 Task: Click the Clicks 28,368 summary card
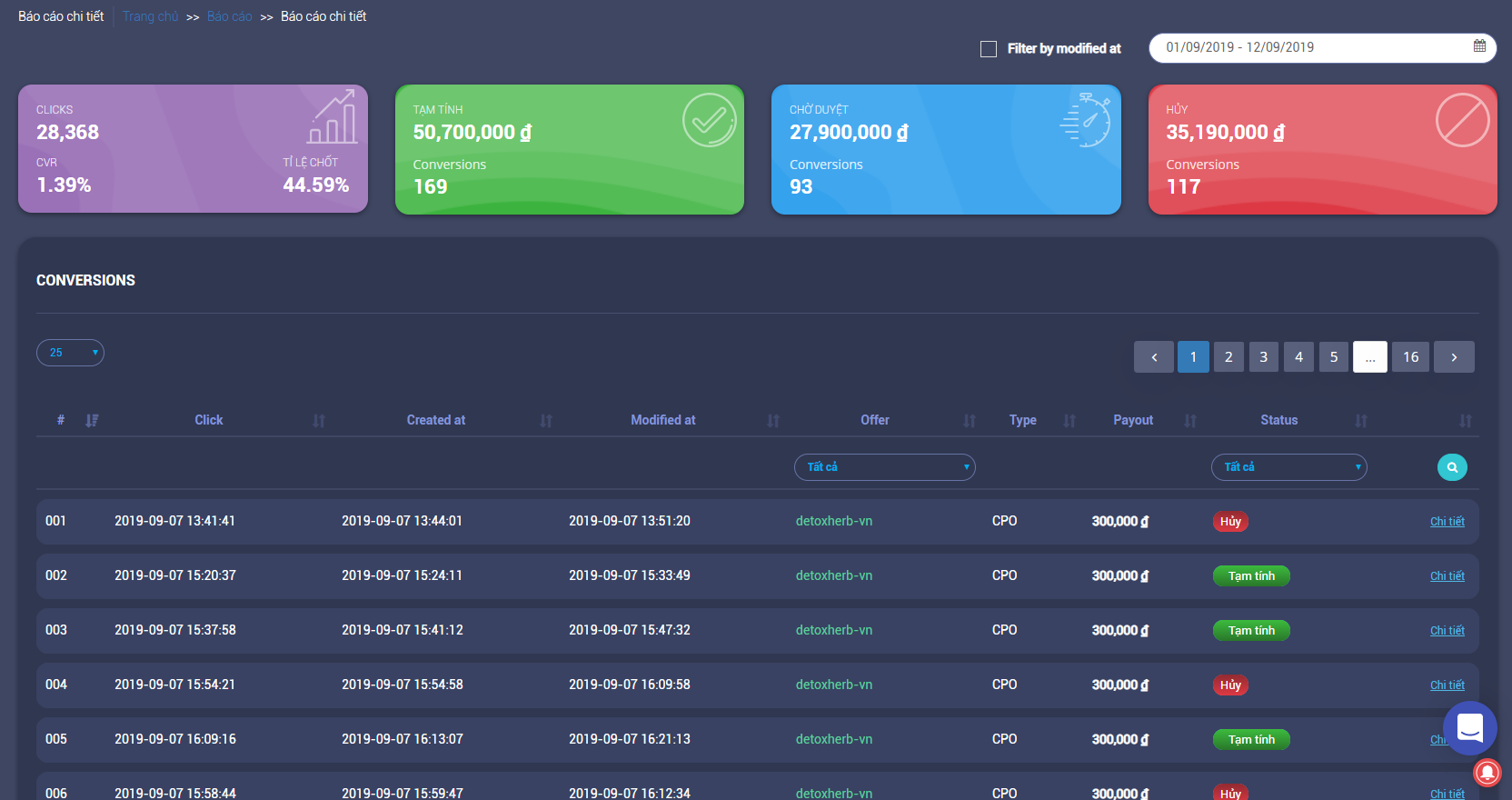coord(193,149)
